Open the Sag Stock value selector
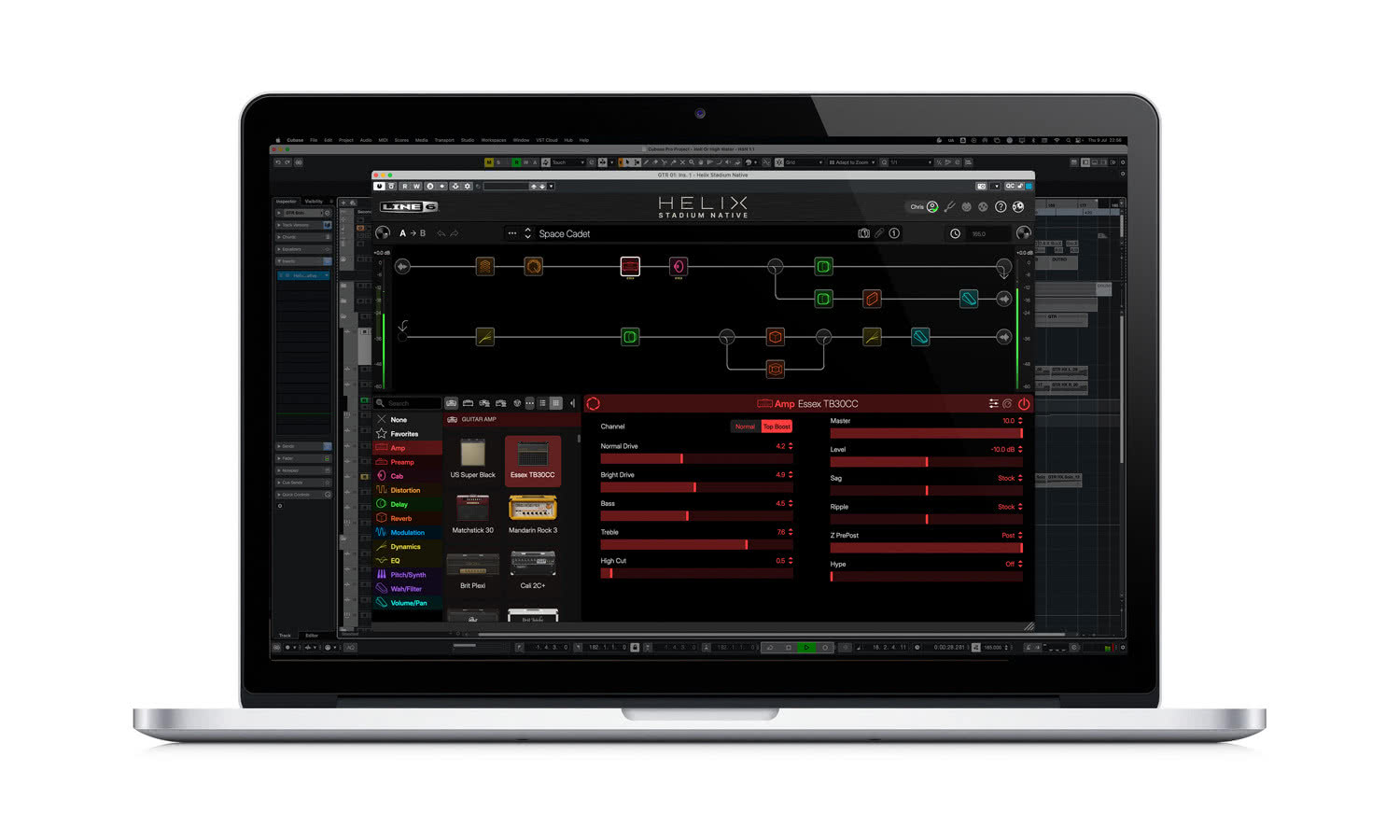 point(1010,478)
